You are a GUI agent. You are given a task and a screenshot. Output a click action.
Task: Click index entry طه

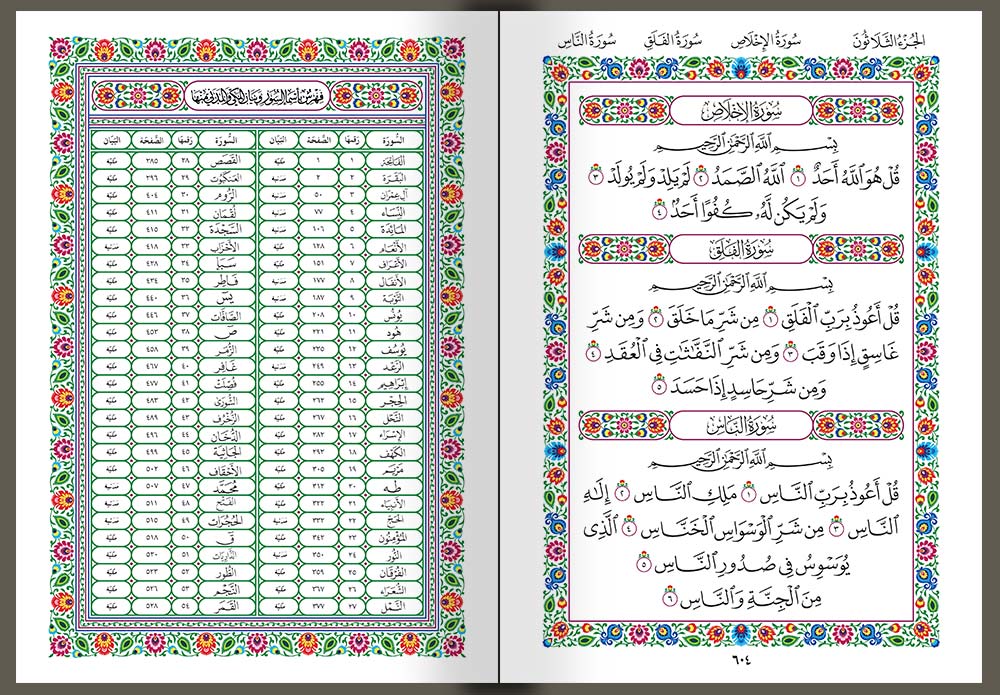(x=394, y=488)
